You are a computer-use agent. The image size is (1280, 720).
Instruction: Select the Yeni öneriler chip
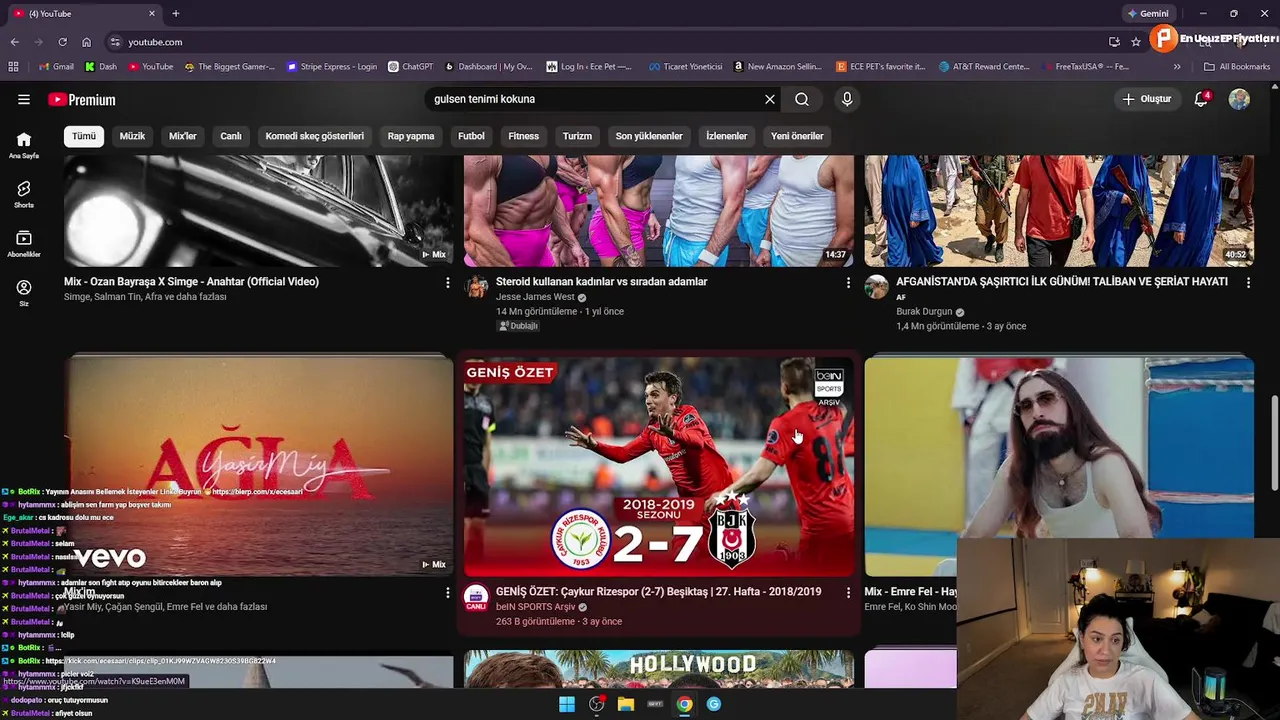pyautogui.click(x=797, y=136)
